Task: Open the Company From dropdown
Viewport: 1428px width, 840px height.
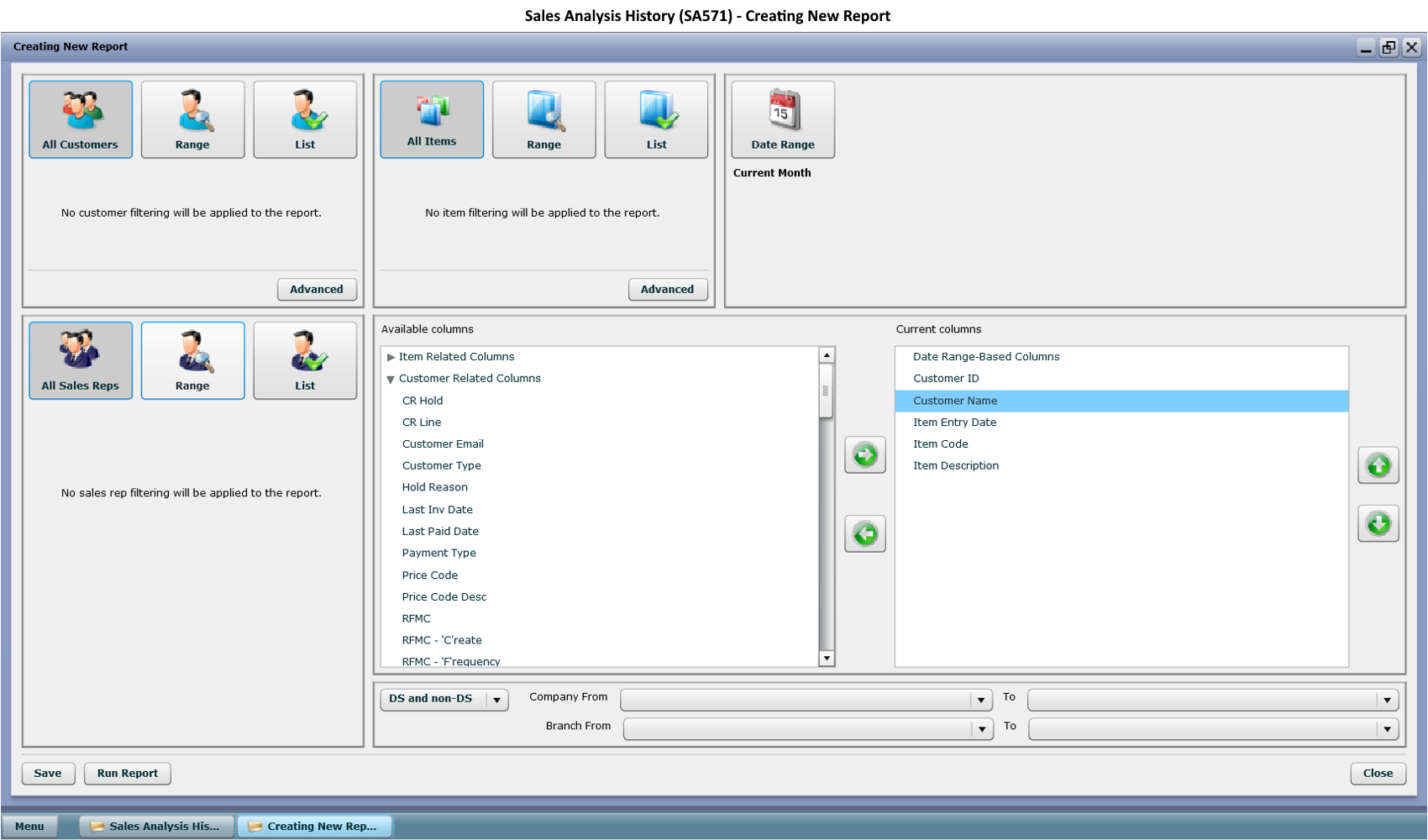Action: coord(979,699)
